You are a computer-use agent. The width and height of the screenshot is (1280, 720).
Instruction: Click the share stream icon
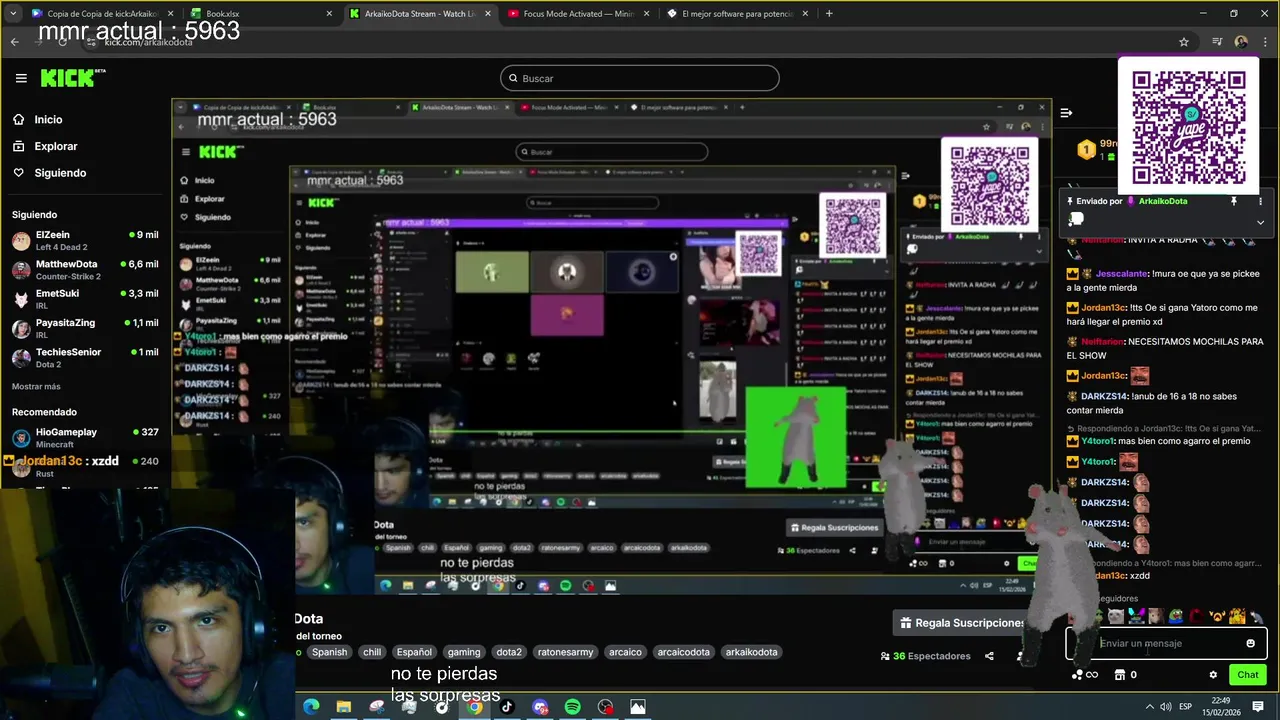coord(989,656)
